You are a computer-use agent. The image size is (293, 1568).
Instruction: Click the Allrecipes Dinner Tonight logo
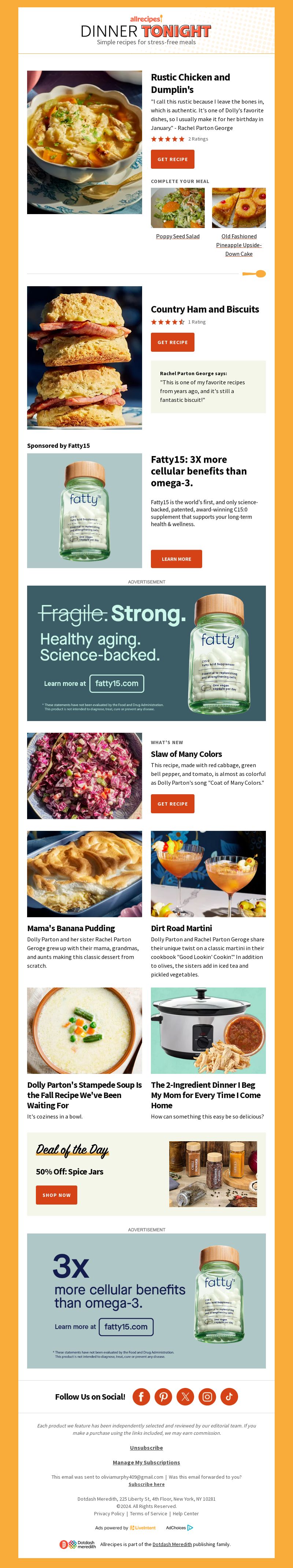pos(146,30)
